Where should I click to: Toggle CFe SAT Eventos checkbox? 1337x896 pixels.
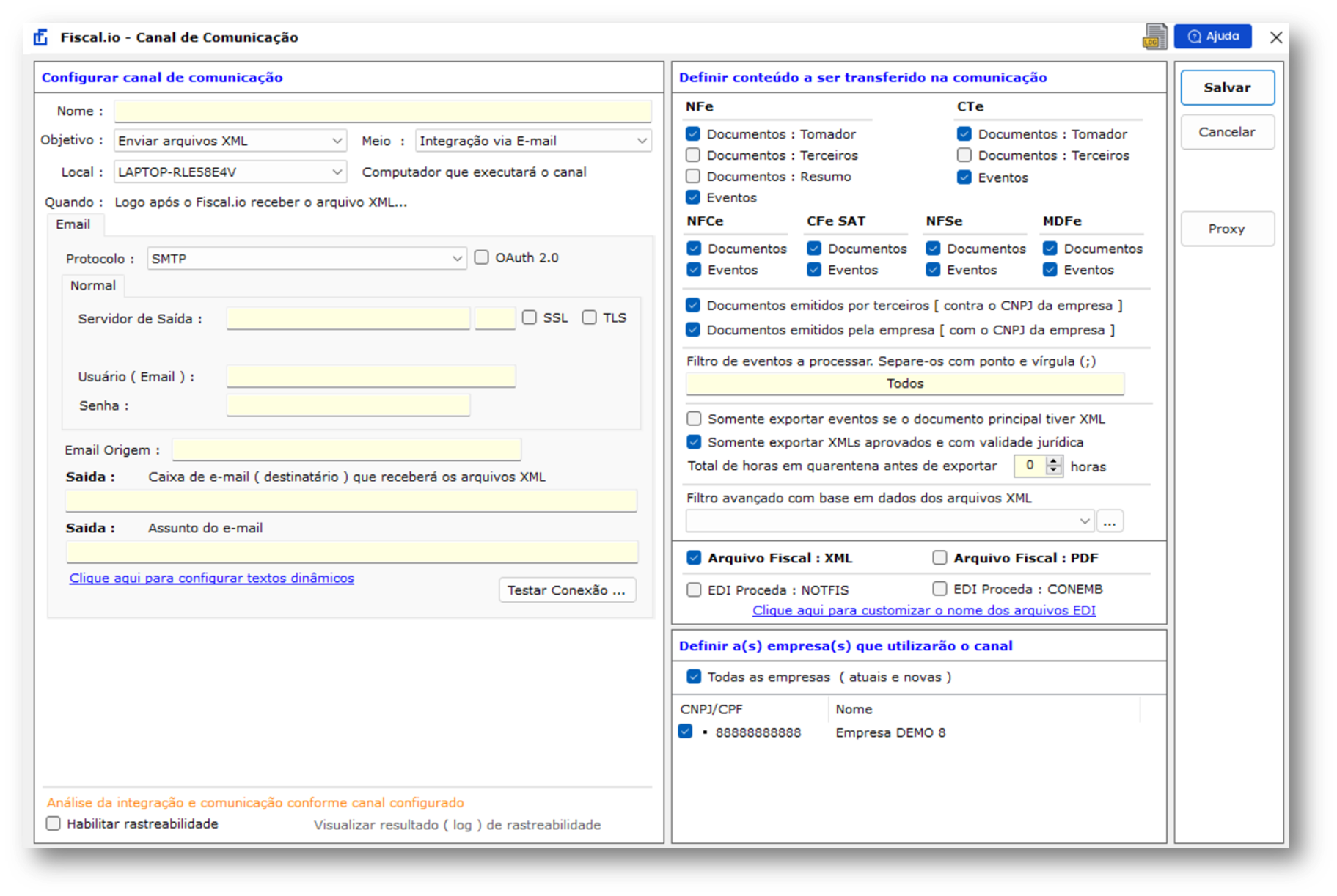coord(814,270)
